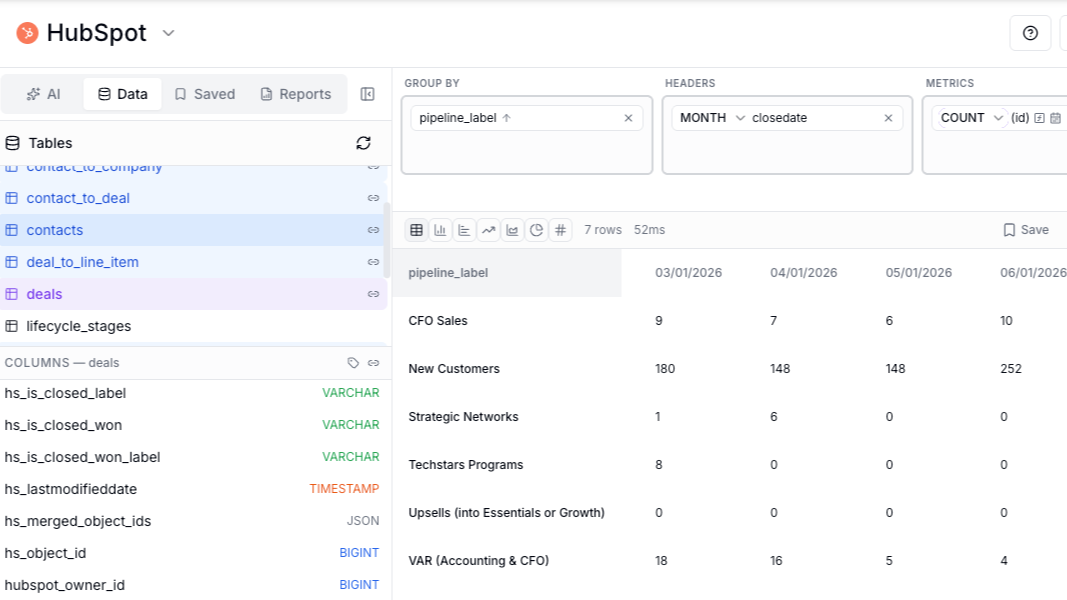Click the 252 value for New Customers
The height and width of the screenshot is (600, 1067).
click(1011, 369)
